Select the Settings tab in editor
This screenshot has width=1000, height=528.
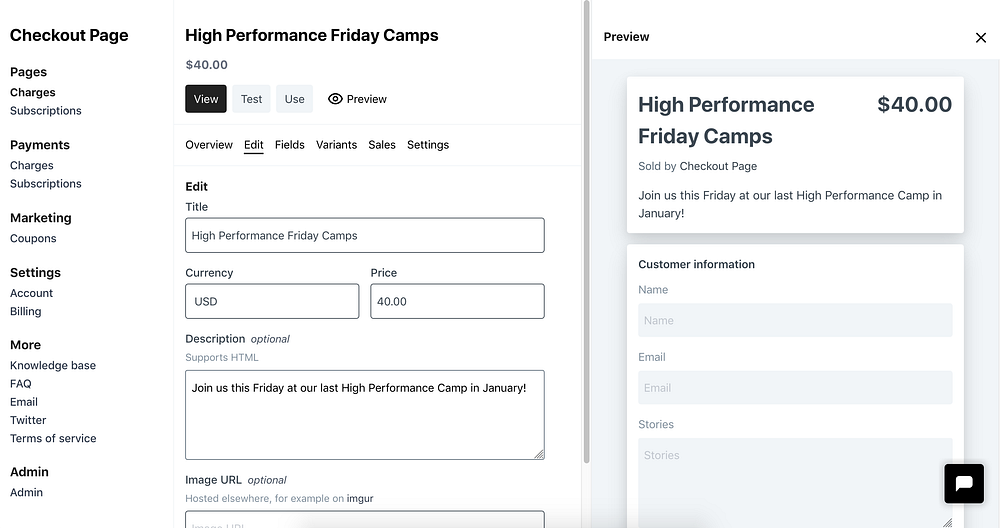click(428, 145)
